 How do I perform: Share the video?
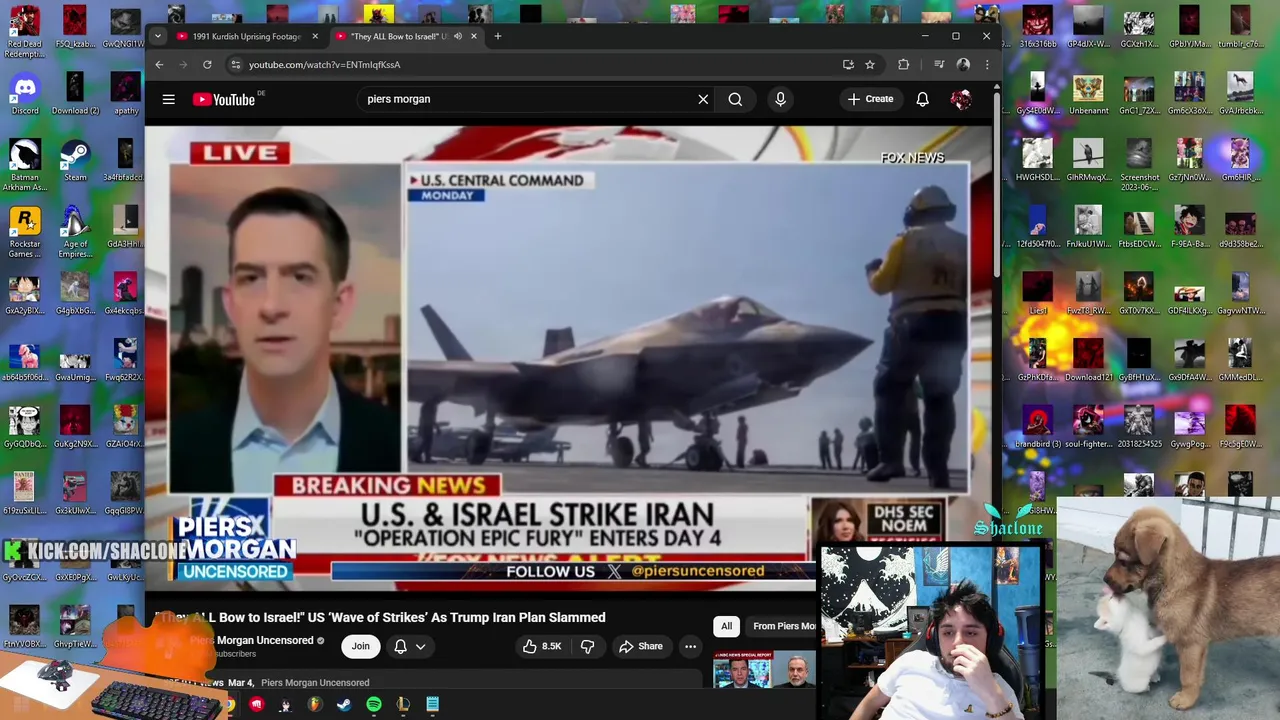640,646
